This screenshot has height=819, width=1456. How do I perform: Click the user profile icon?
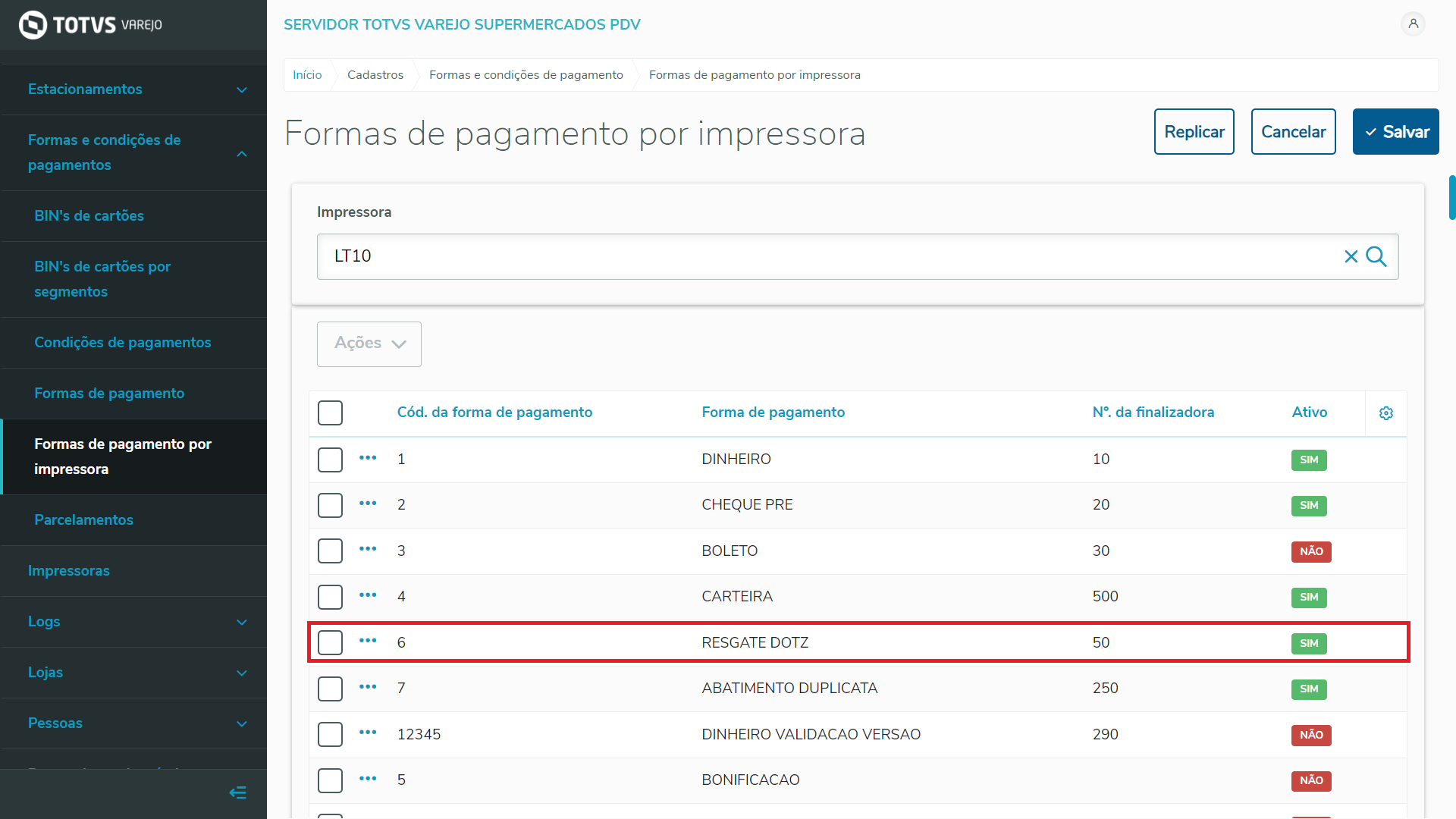(x=1413, y=24)
